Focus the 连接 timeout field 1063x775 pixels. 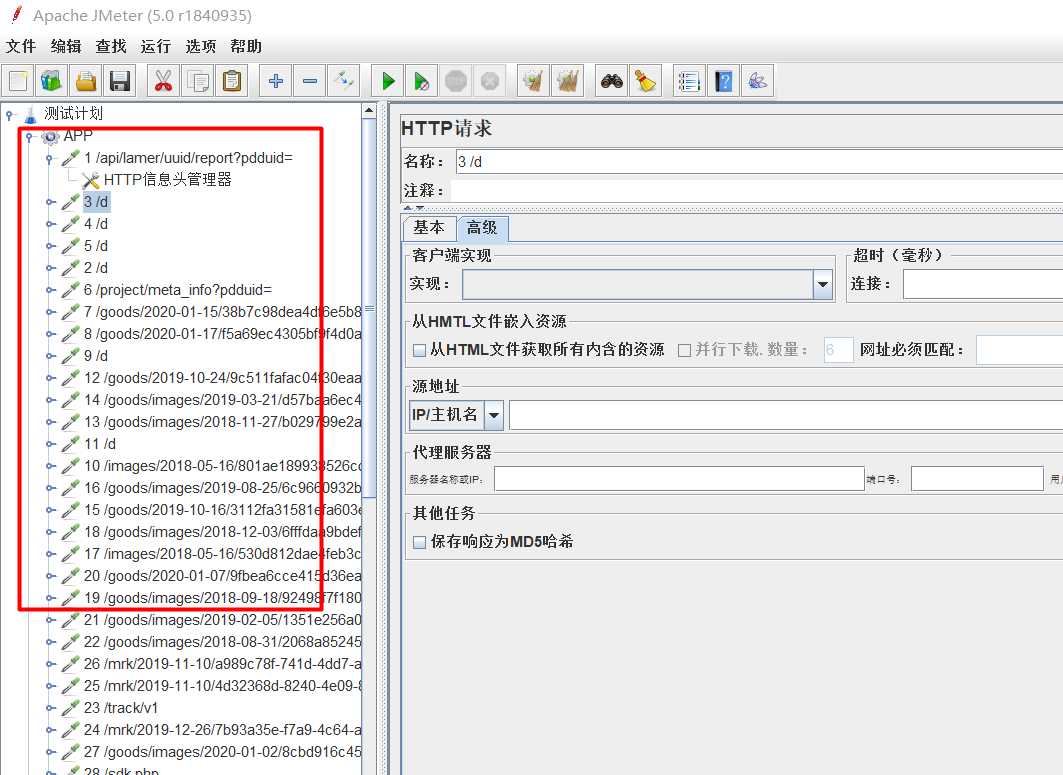click(x=983, y=285)
